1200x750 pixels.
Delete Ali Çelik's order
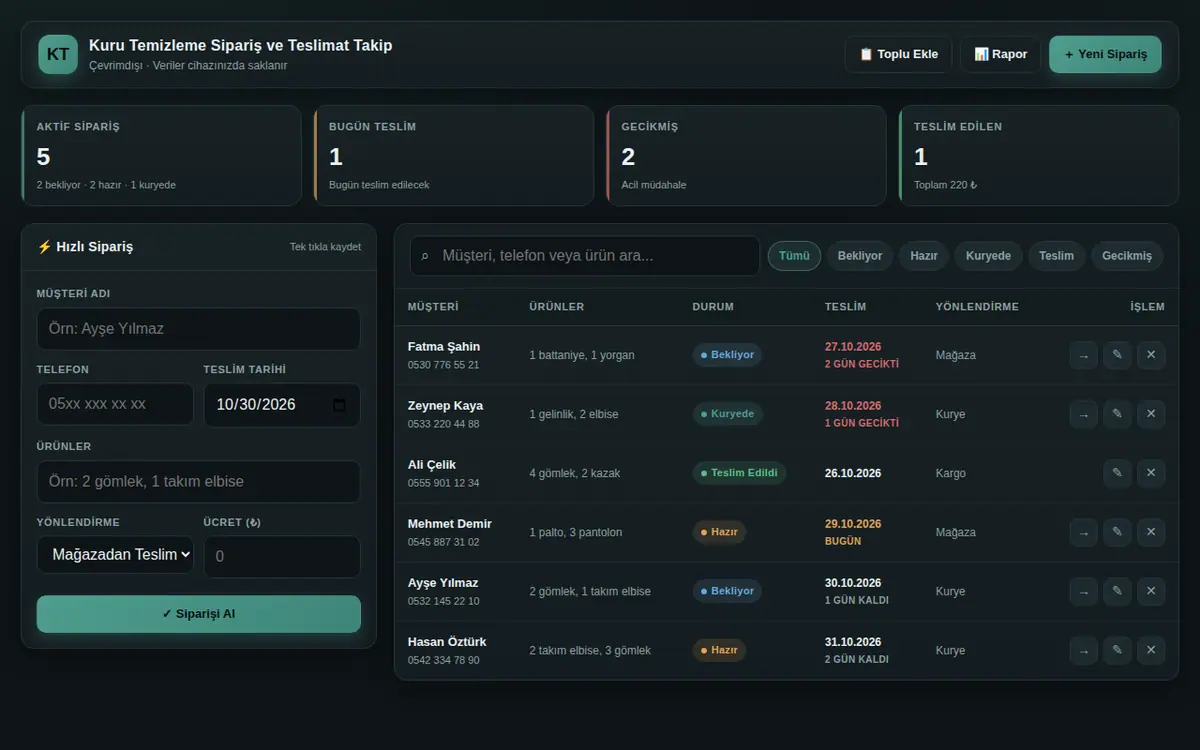click(1151, 473)
